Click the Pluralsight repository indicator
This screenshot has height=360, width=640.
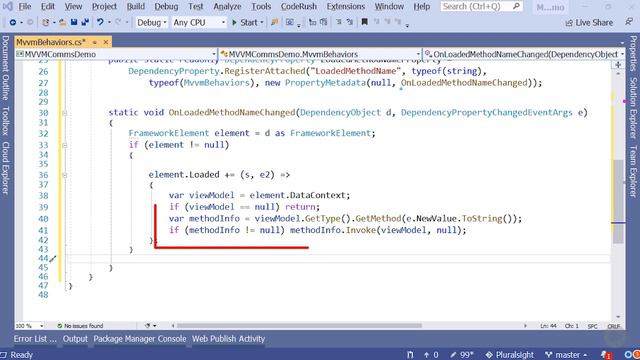click(509, 355)
